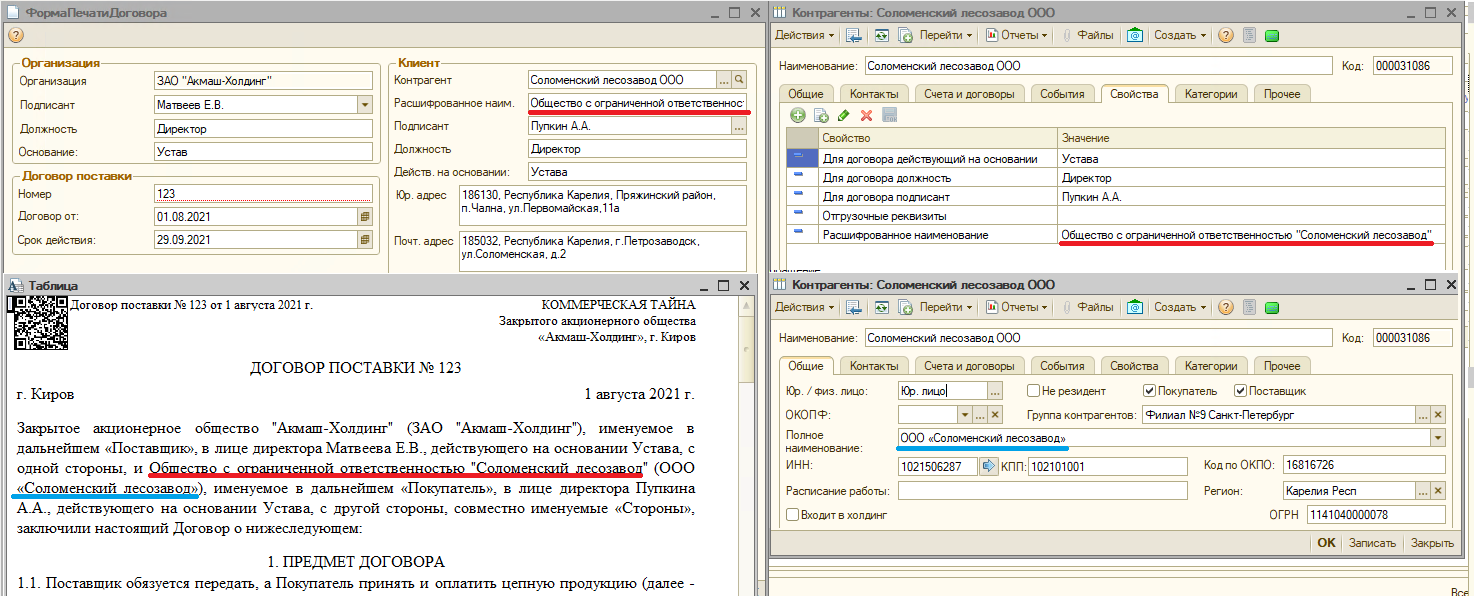Click Файлы button in lower Контрагенты toolbar
This screenshot has height=596, width=1474.
(x=1087, y=307)
